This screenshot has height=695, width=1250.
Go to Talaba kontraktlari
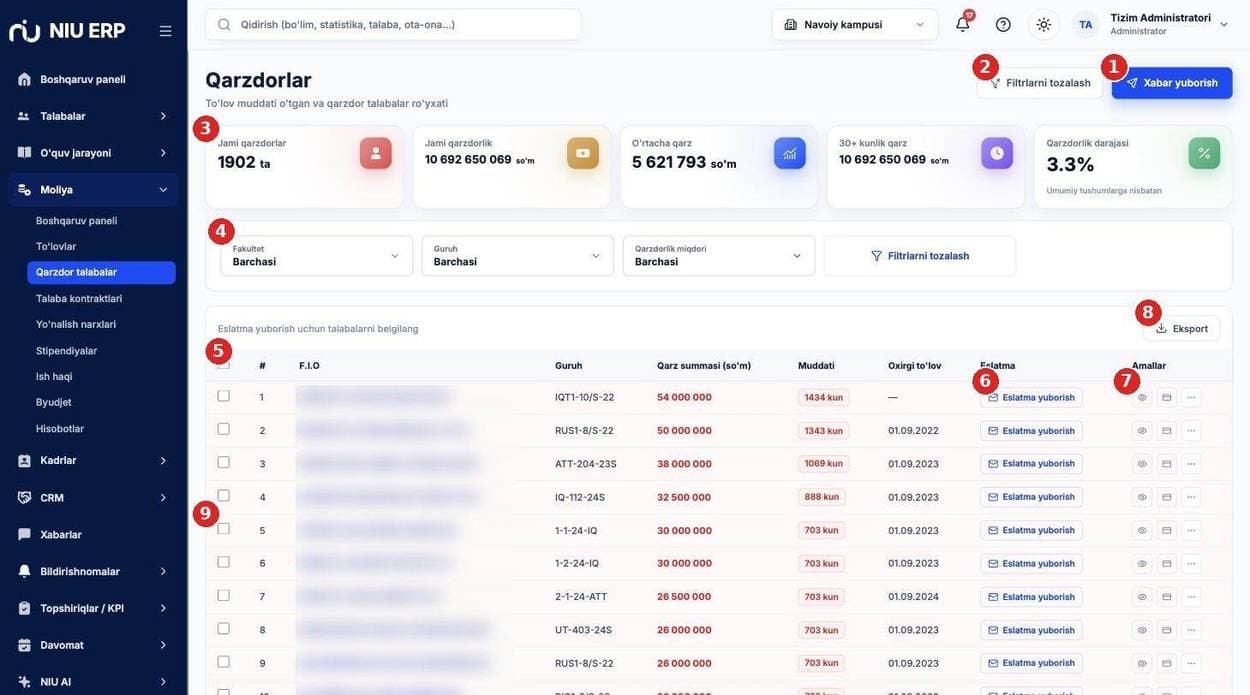[79, 298]
